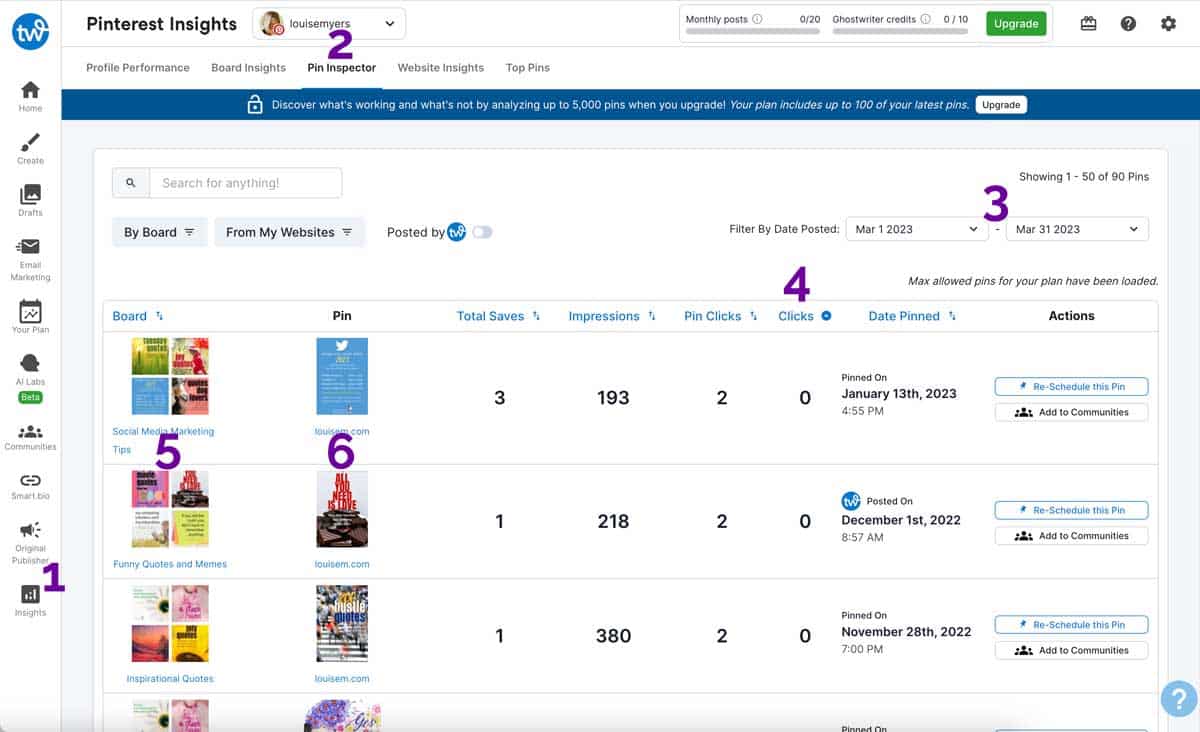This screenshot has width=1200, height=732.
Task: Open settings gear icon
Action: click(1168, 23)
